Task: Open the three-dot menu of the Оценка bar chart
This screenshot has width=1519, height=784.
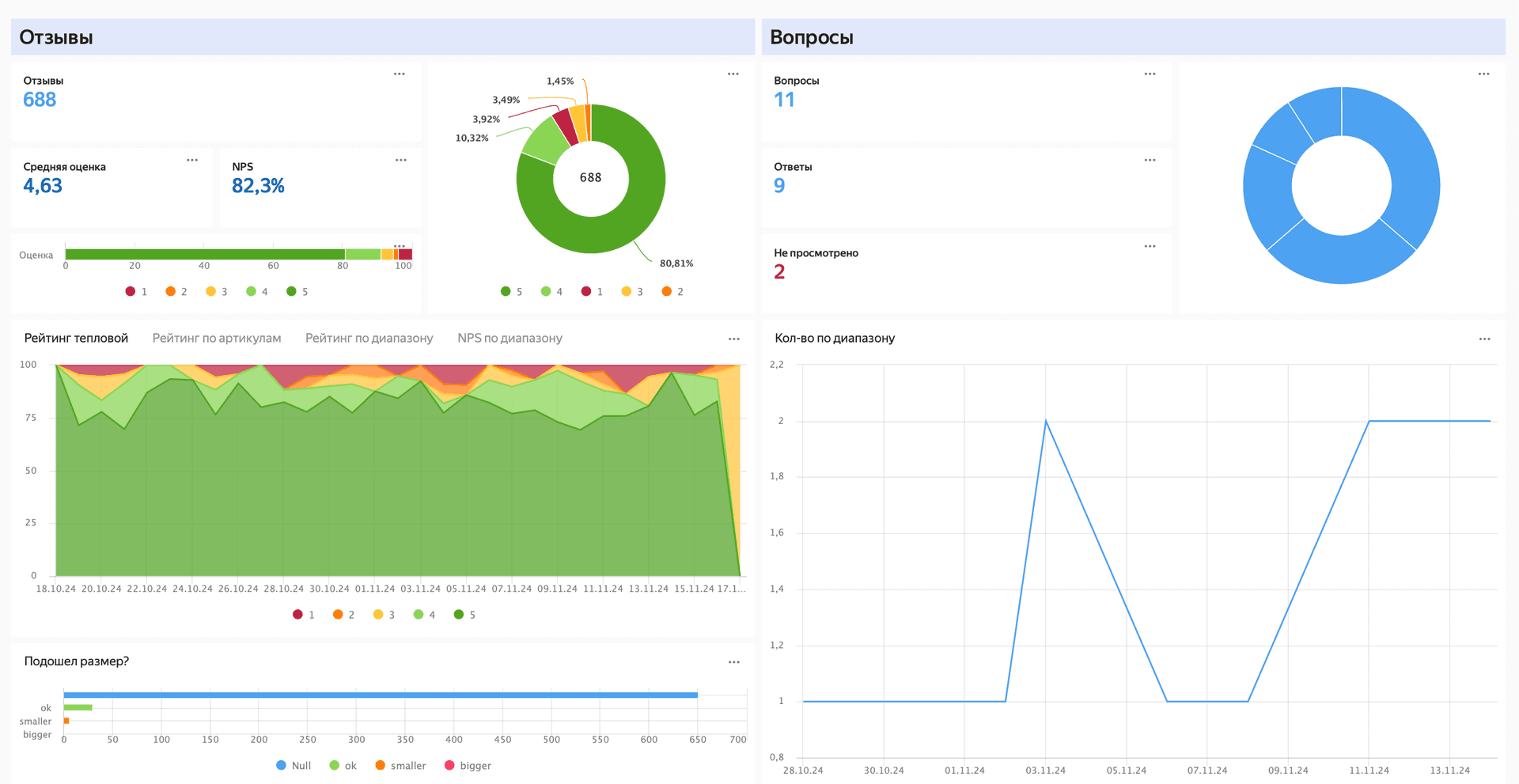Action: coord(400,245)
